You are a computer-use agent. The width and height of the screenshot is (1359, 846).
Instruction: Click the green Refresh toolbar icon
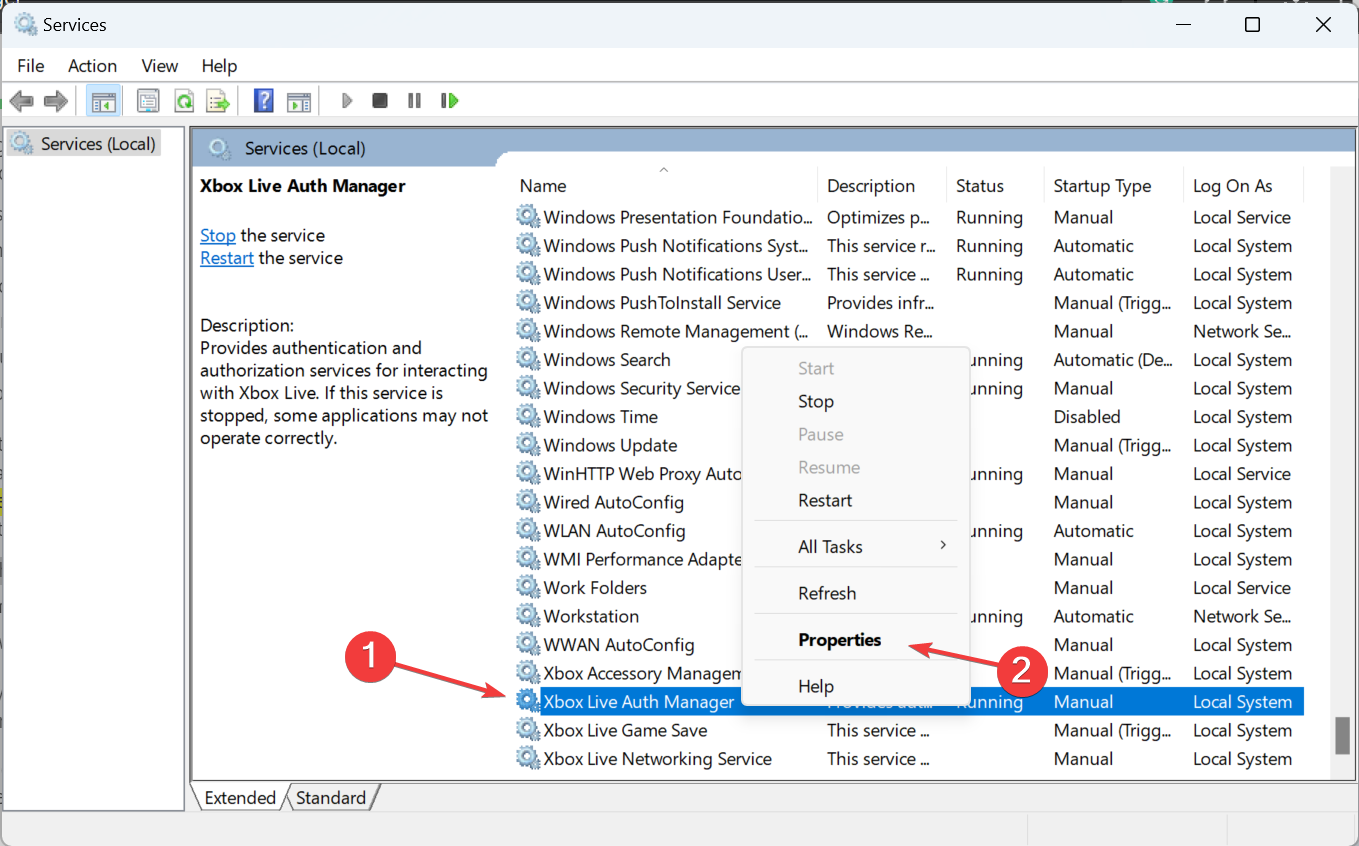tap(184, 101)
